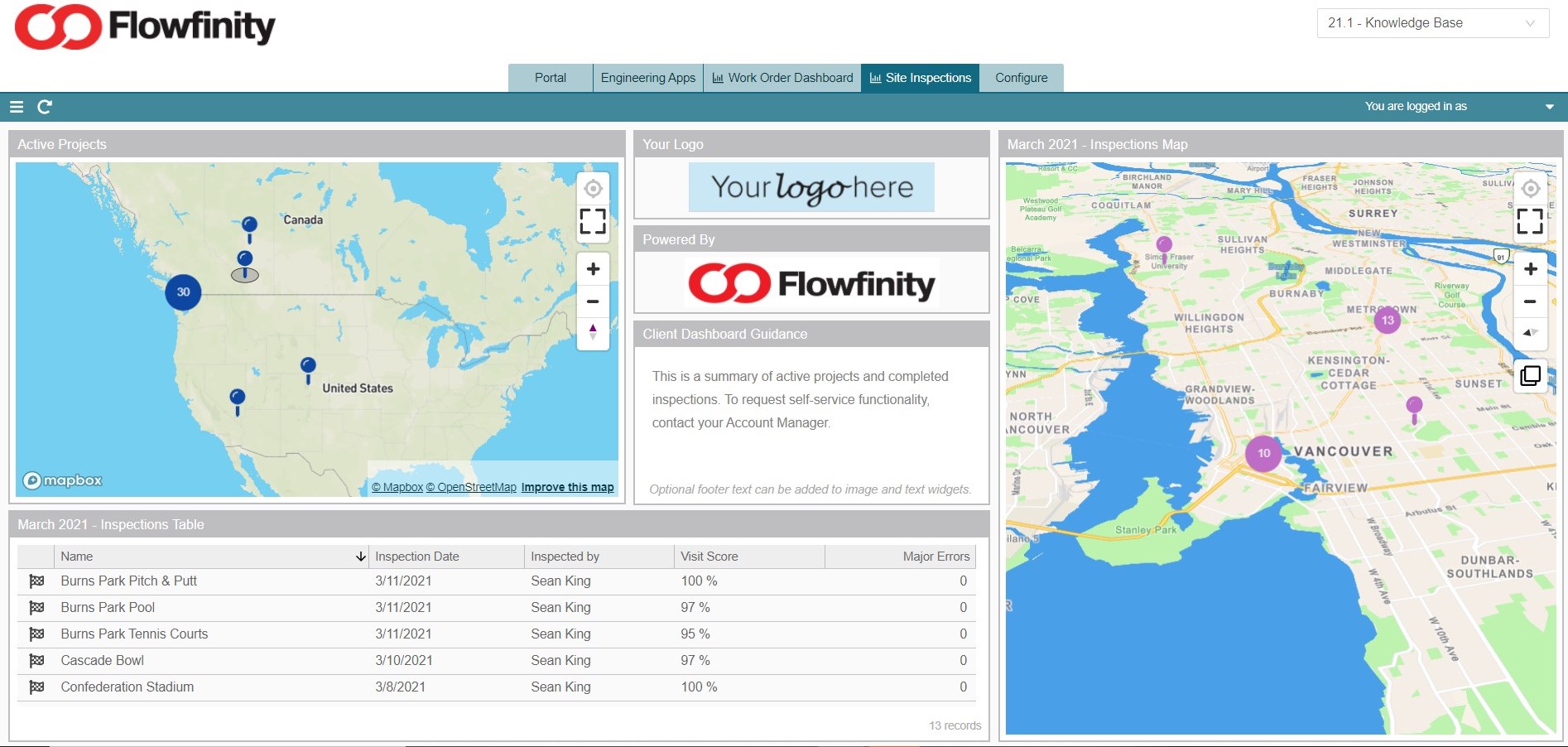The width and height of the screenshot is (1568, 747).
Task: Click the 13 records count text
Action: pos(955,725)
